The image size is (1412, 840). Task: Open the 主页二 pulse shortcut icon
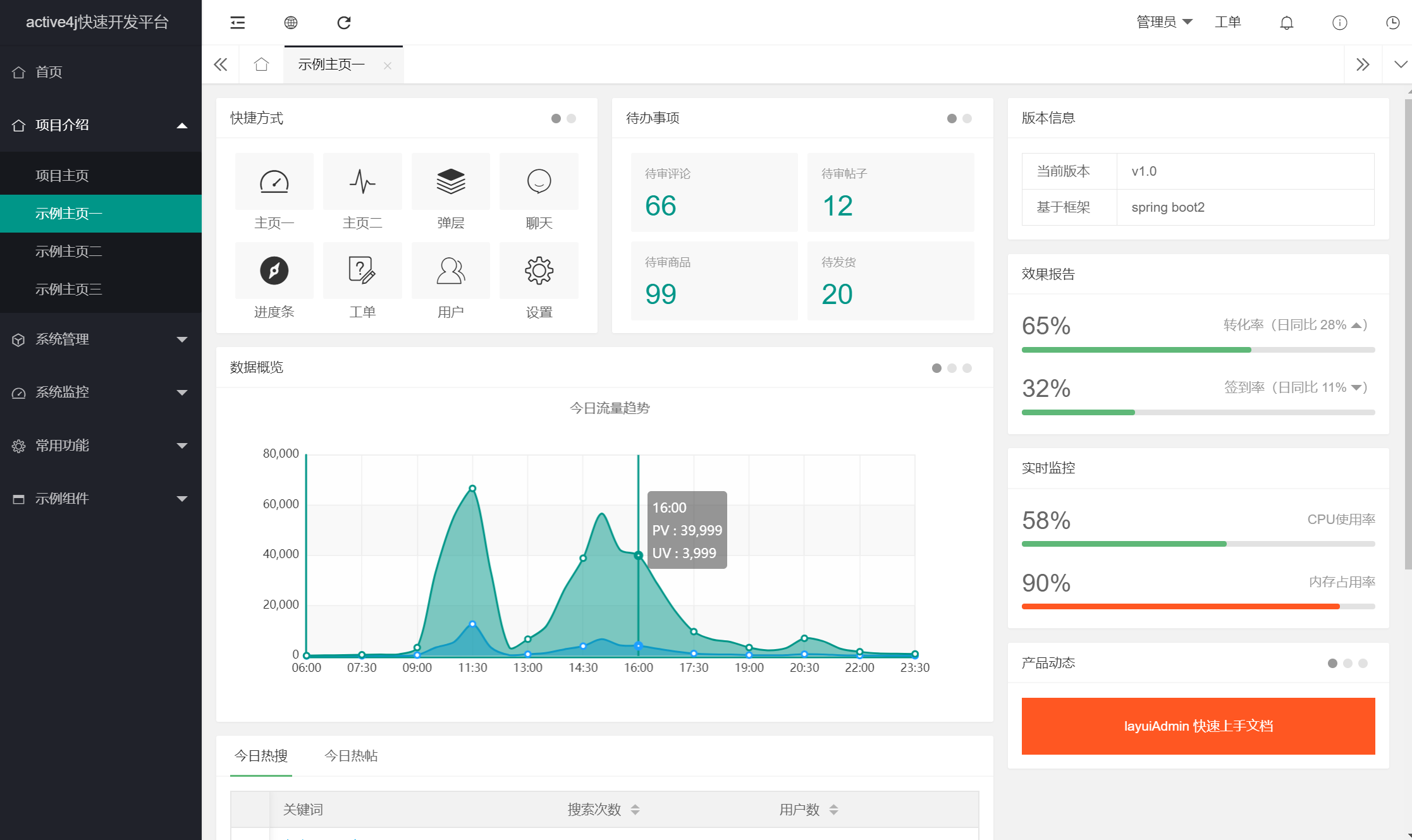coord(362,181)
